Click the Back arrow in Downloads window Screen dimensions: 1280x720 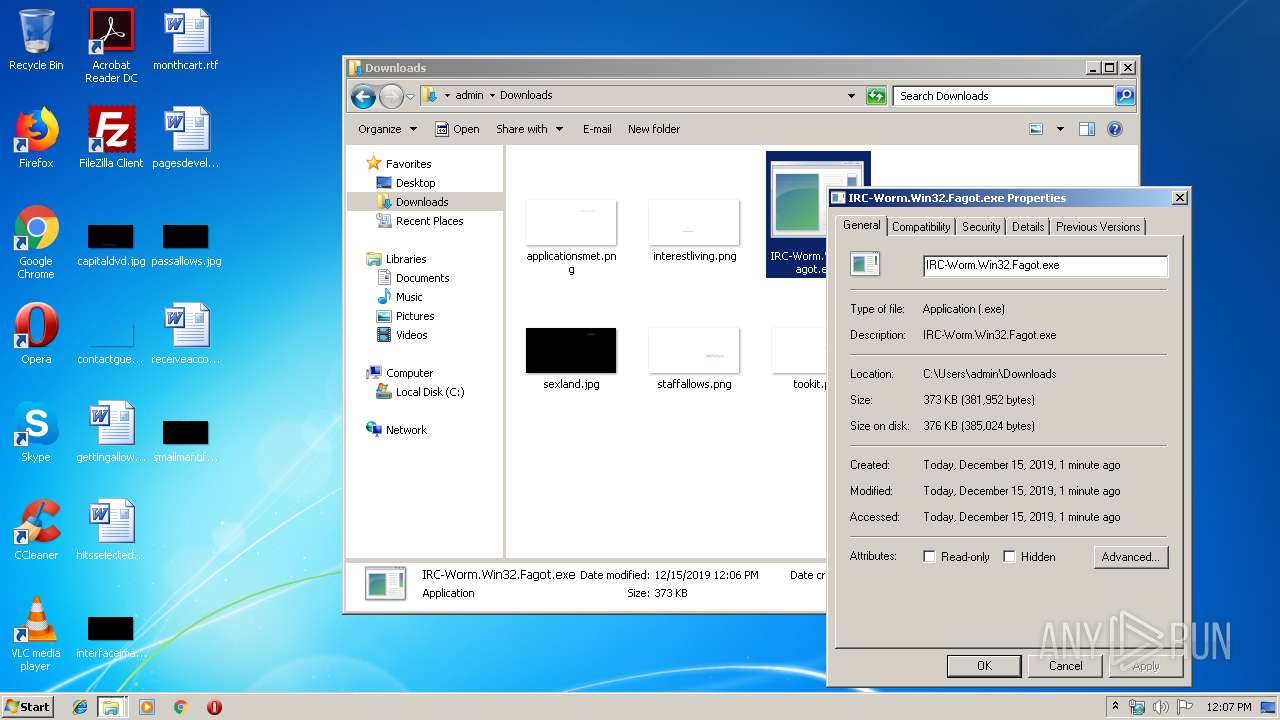pos(363,96)
